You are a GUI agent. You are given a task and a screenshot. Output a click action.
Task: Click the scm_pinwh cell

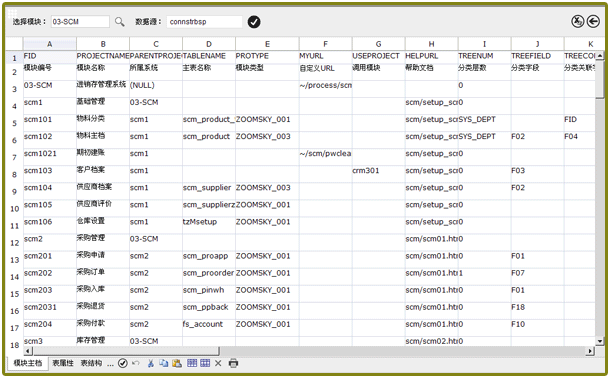pyautogui.click(x=209, y=294)
